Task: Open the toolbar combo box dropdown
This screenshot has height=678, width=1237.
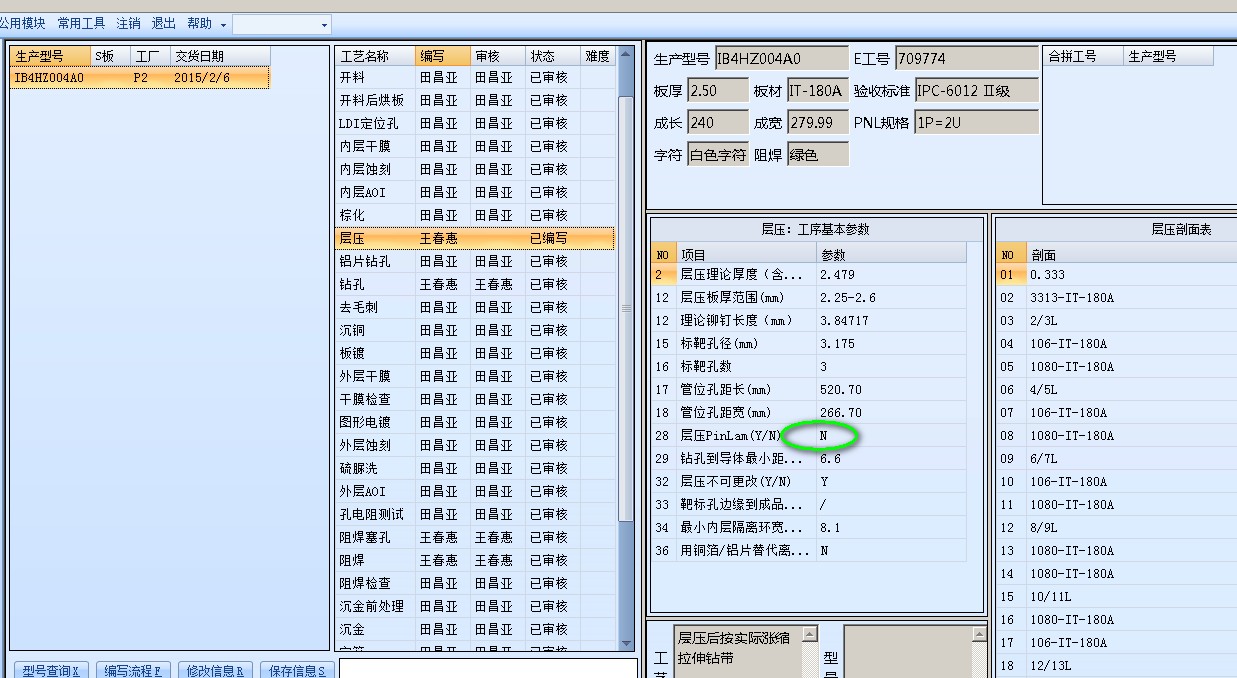Action: click(x=324, y=24)
